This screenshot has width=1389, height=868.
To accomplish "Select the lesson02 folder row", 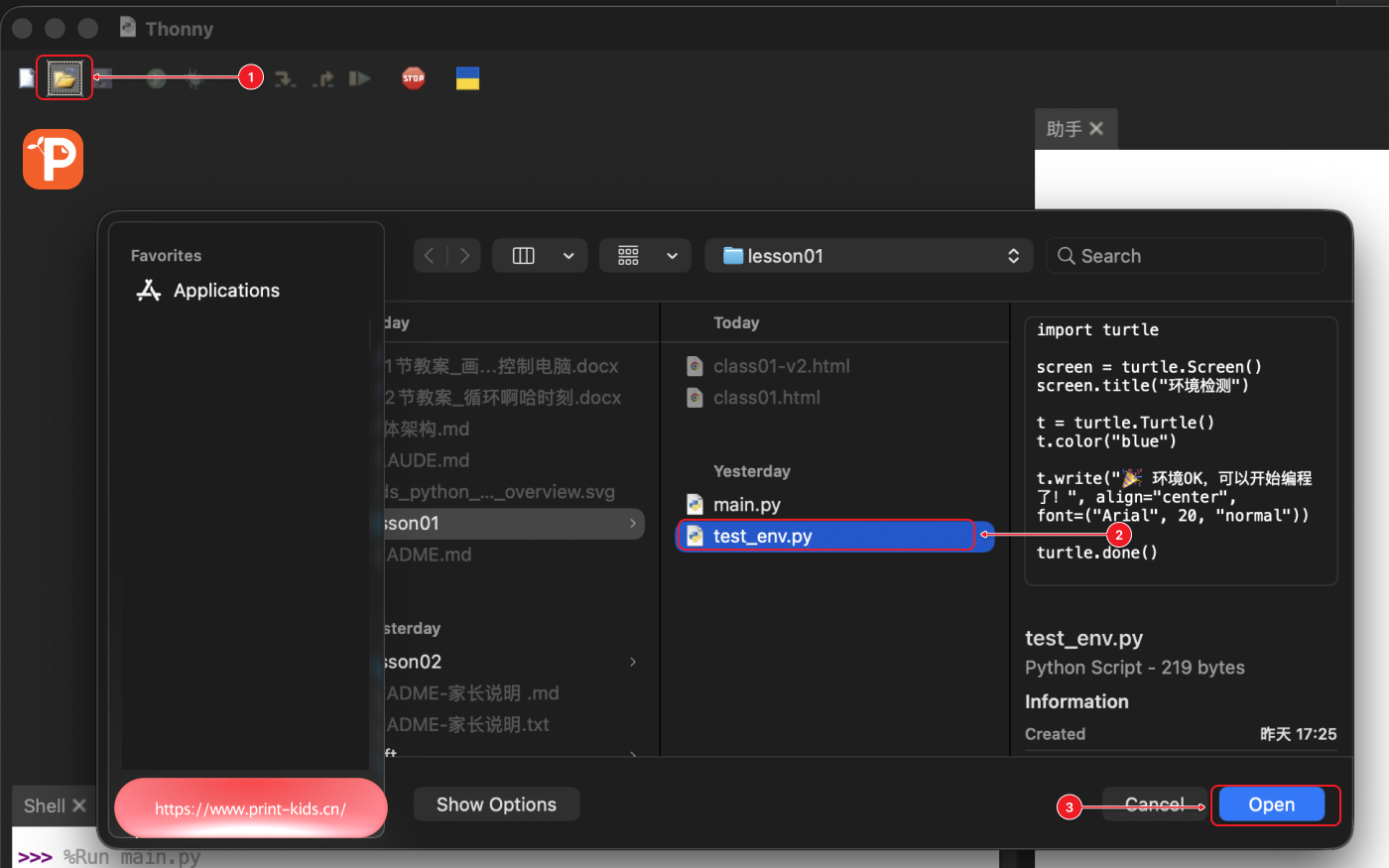I will pos(514,662).
